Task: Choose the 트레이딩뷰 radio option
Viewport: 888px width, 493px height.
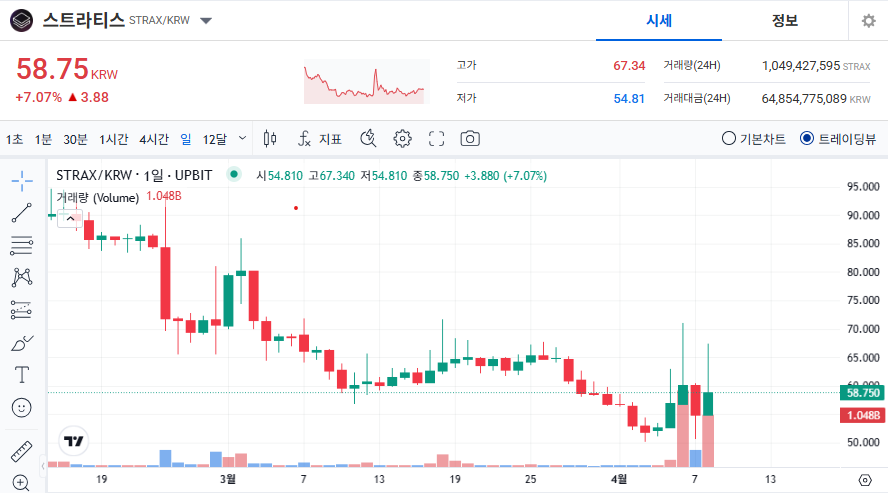Action: [x=838, y=139]
